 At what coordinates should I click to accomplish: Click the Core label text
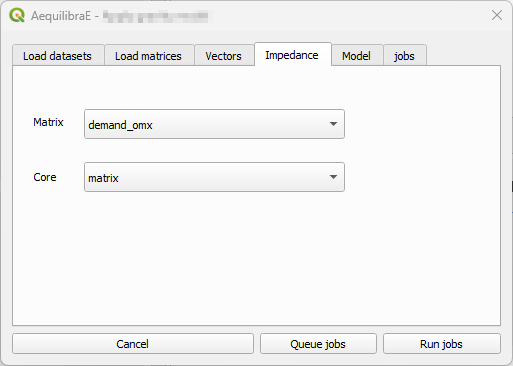(x=45, y=177)
